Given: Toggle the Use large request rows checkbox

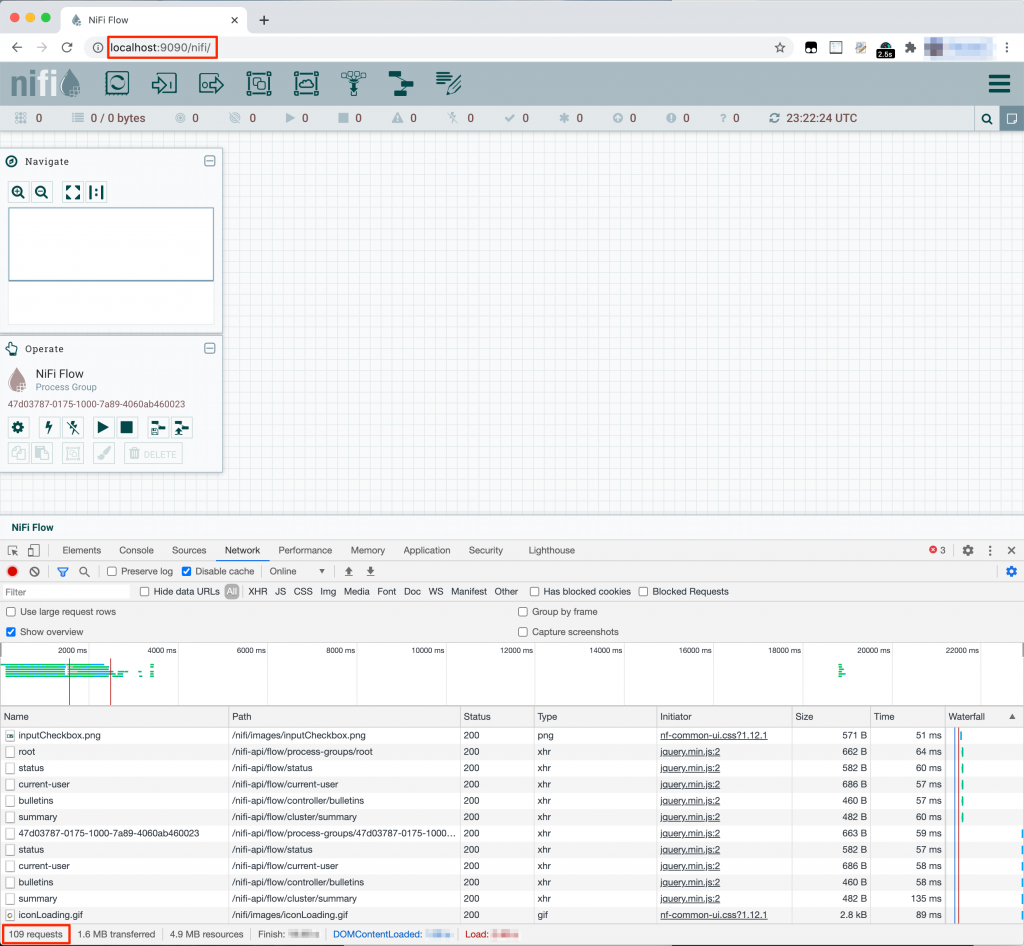Looking at the screenshot, I should coord(10,612).
